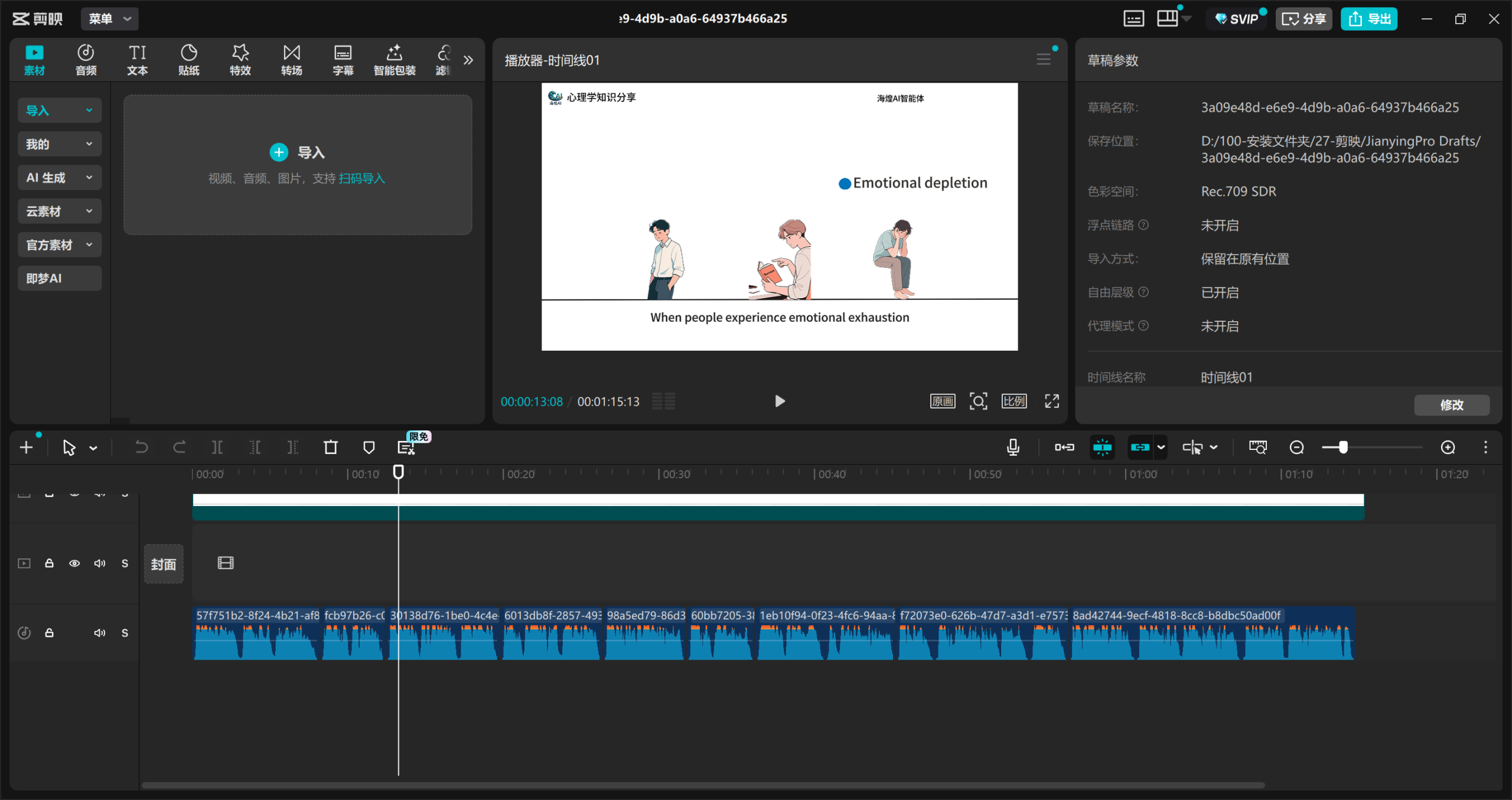Open the Stickers (贴纸) panel icon
Viewport: 1512px width, 800px height.
188,60
